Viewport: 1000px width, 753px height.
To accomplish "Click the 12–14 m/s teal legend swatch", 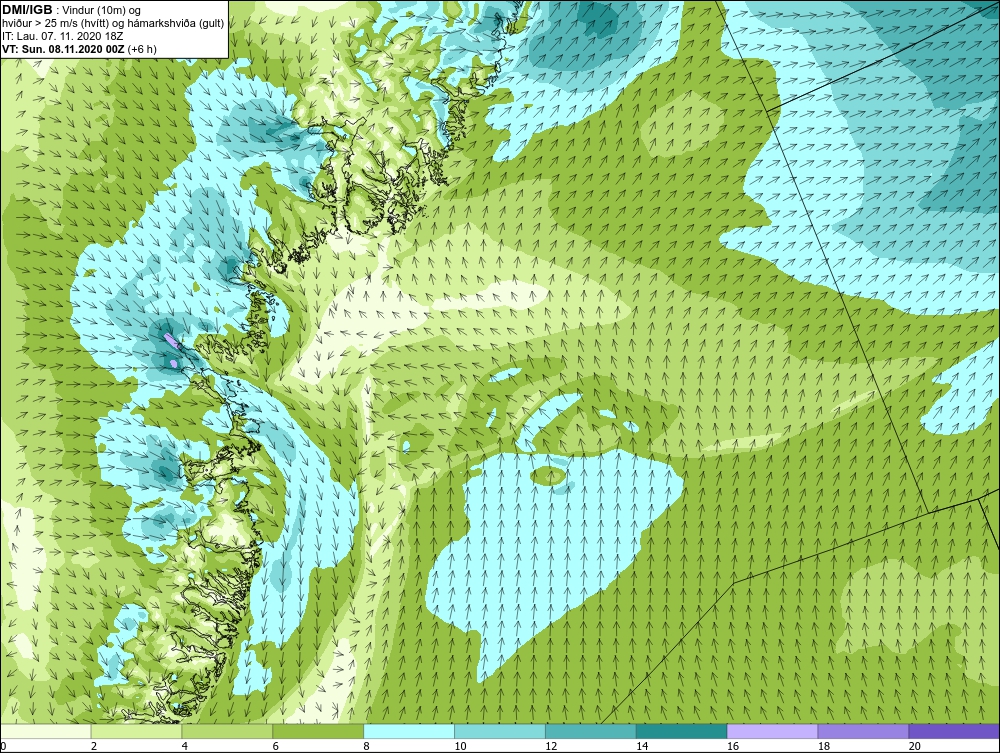I will 591,731.
